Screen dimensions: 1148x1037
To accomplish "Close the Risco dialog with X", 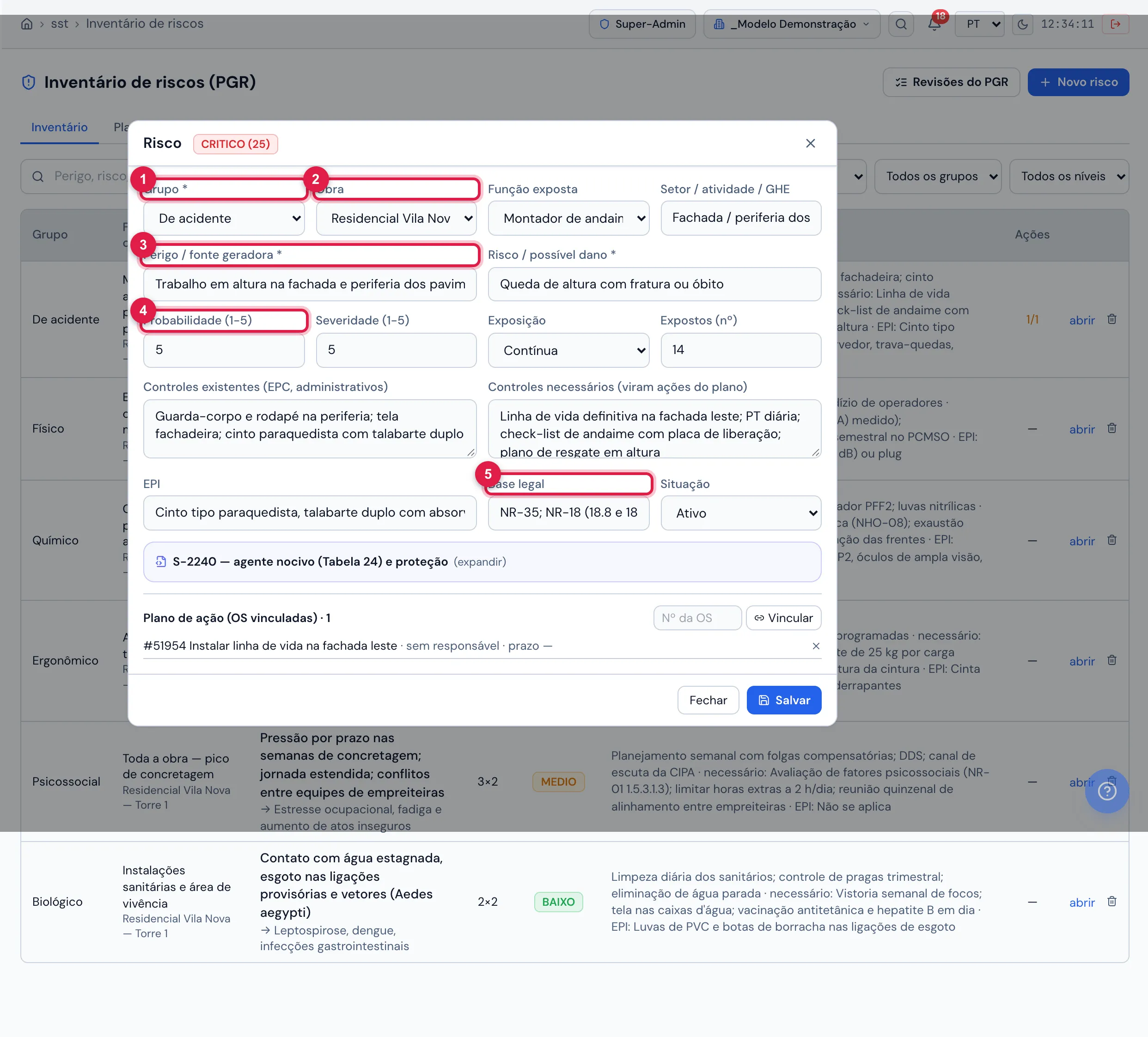I will click(x=810, y=143).
